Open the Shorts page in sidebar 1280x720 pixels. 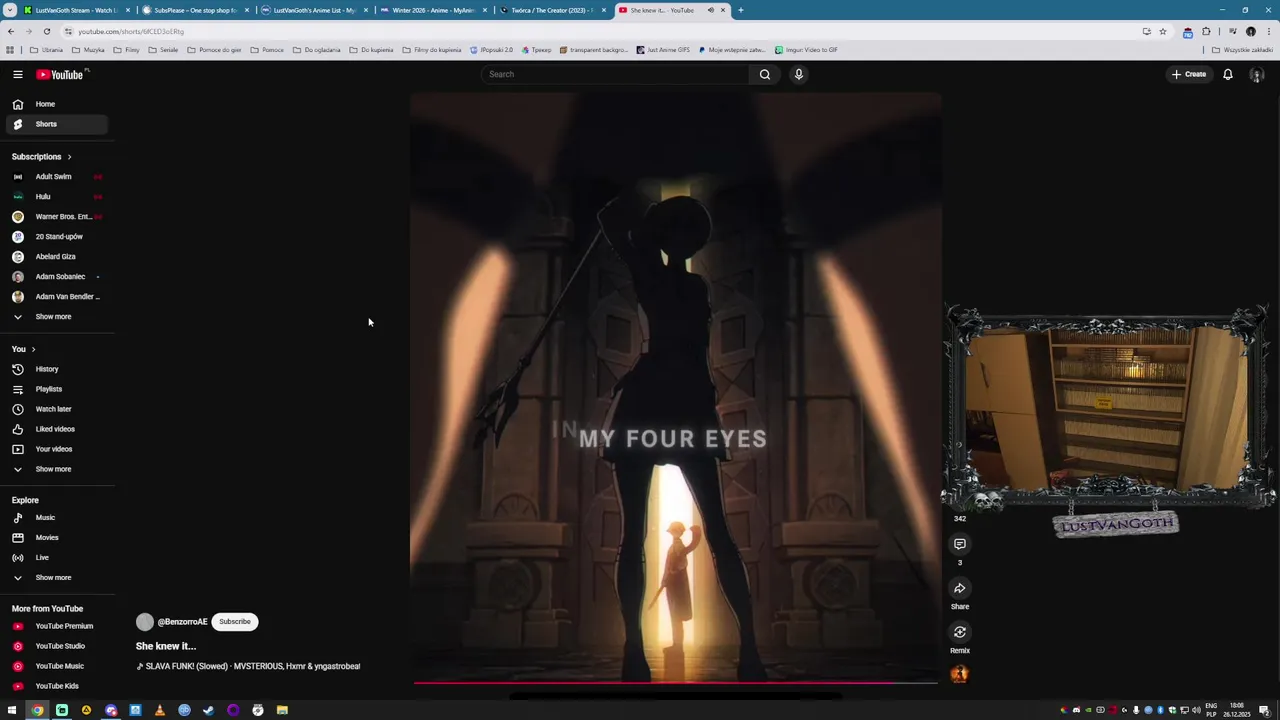coord(56,124)
